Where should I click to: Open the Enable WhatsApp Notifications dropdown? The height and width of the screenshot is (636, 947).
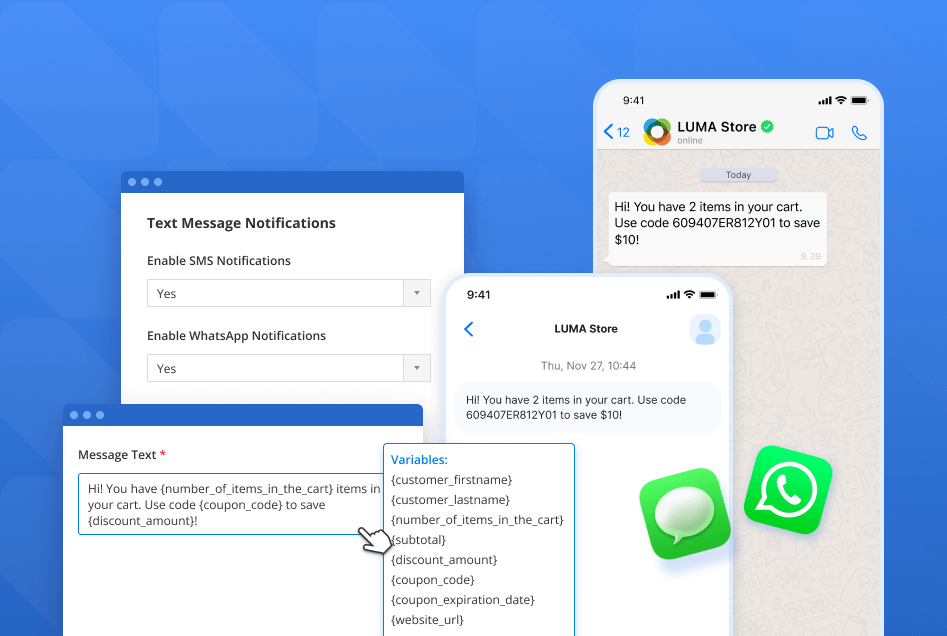pos(288,368)
